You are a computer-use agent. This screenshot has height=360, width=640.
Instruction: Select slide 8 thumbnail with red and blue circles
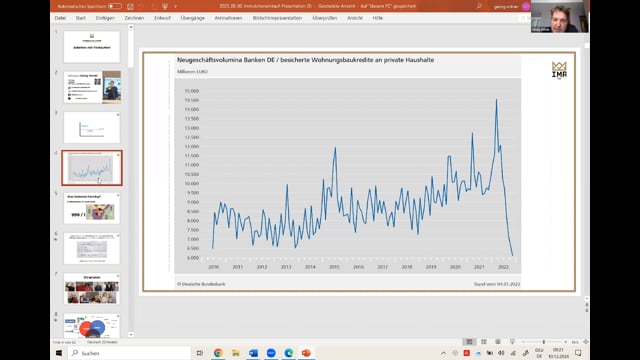(x=92, y=326)
